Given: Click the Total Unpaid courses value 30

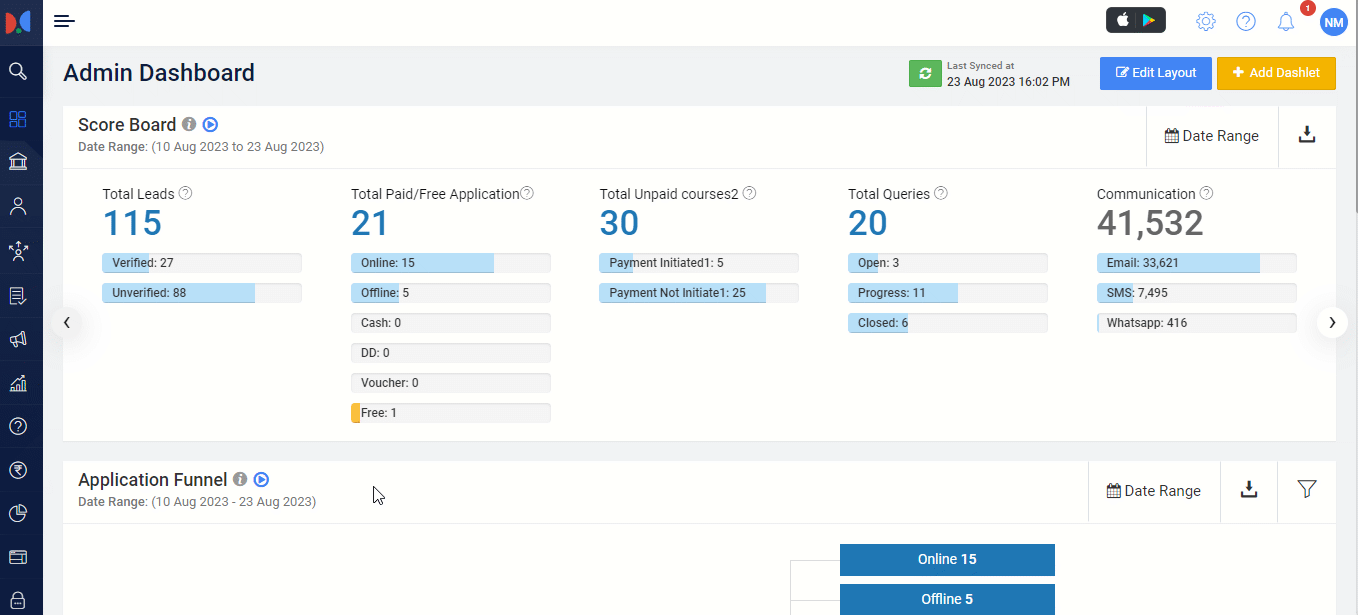Looking at the screenshot, I should (x=619, y=223).
